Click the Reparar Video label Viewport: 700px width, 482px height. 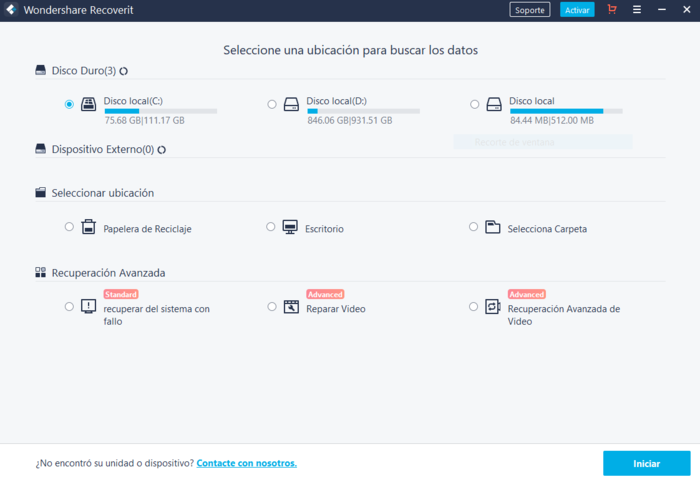[x=336, y=309]
